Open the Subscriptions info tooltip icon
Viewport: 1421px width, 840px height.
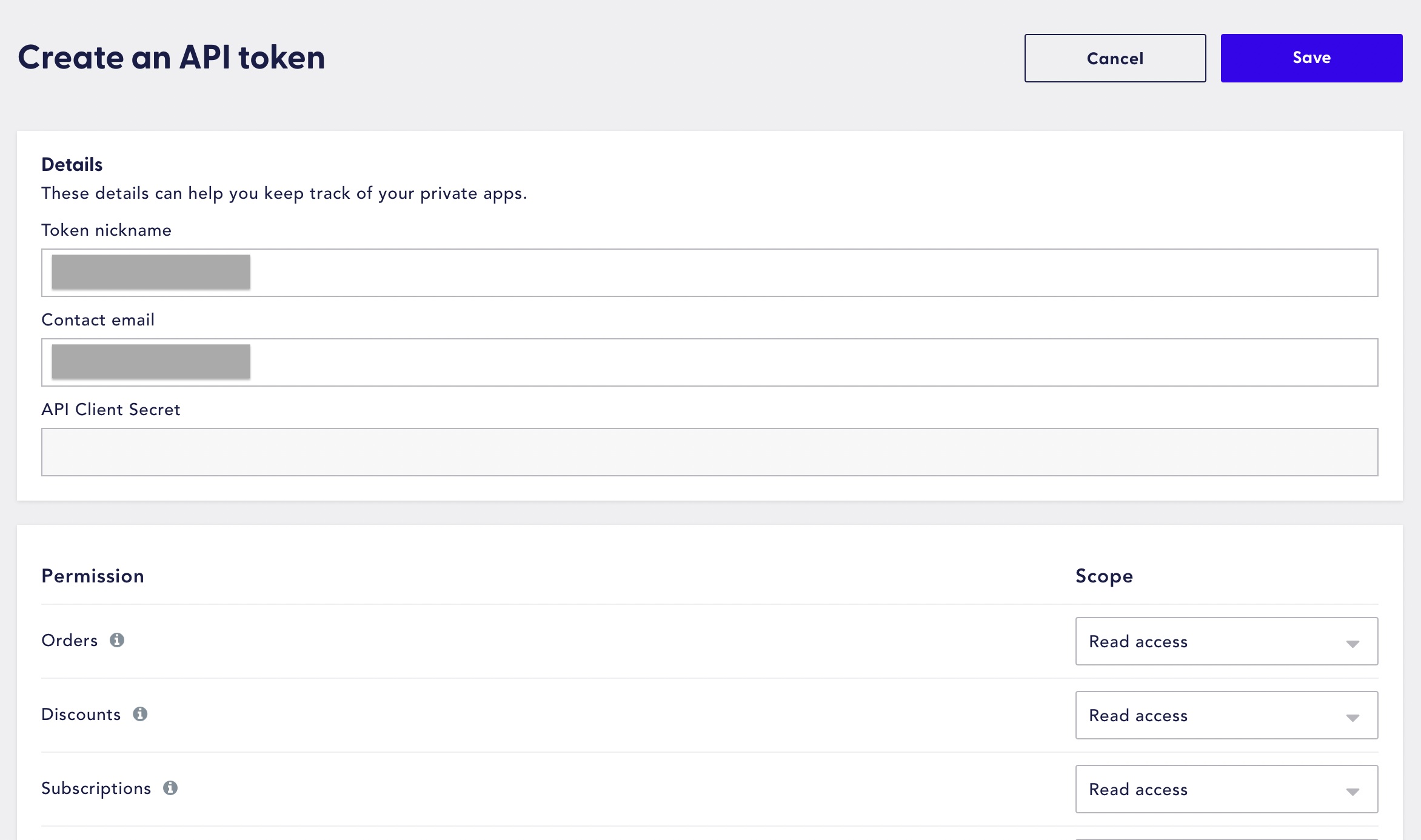tap(170, 788)
